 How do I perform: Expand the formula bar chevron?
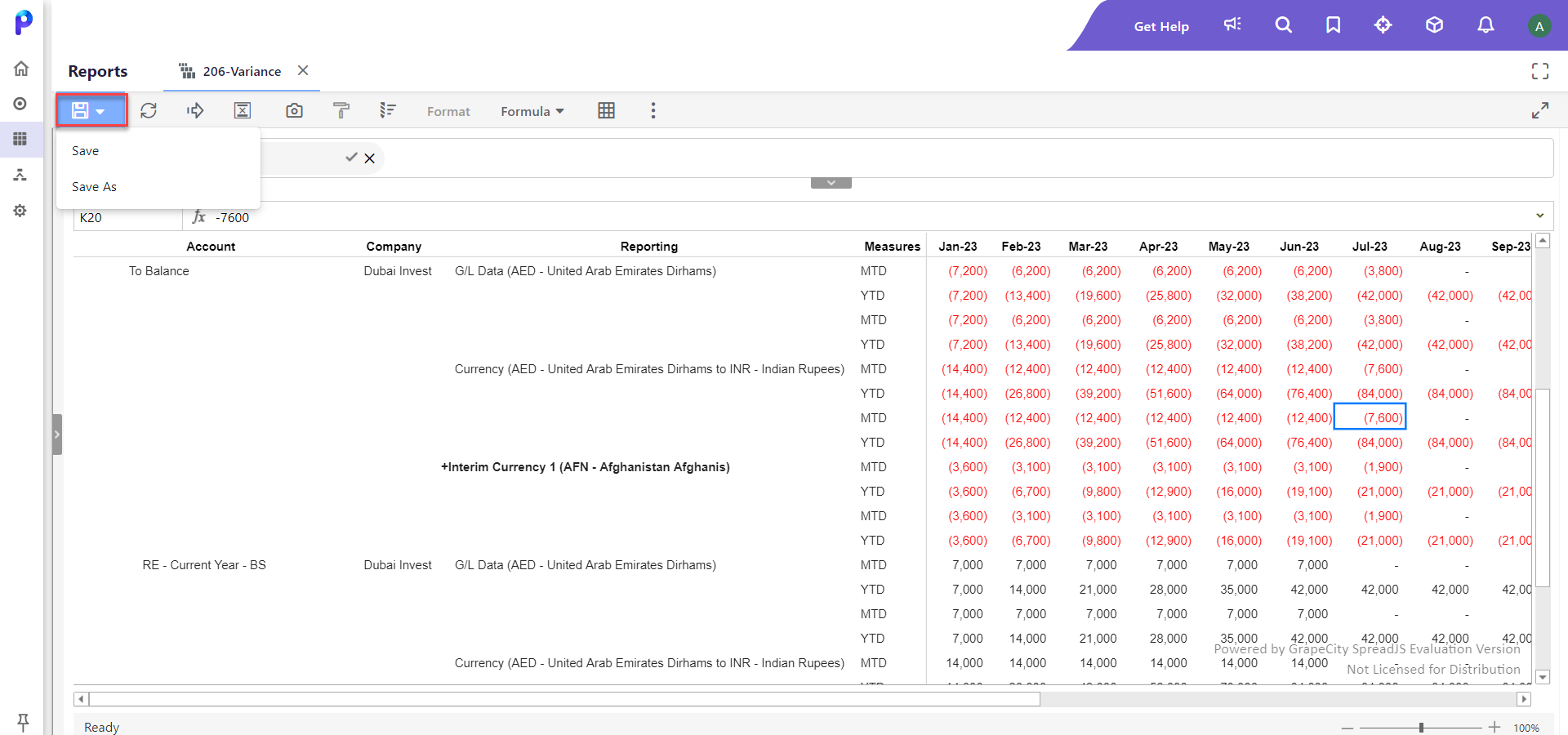click(1539, 216)
